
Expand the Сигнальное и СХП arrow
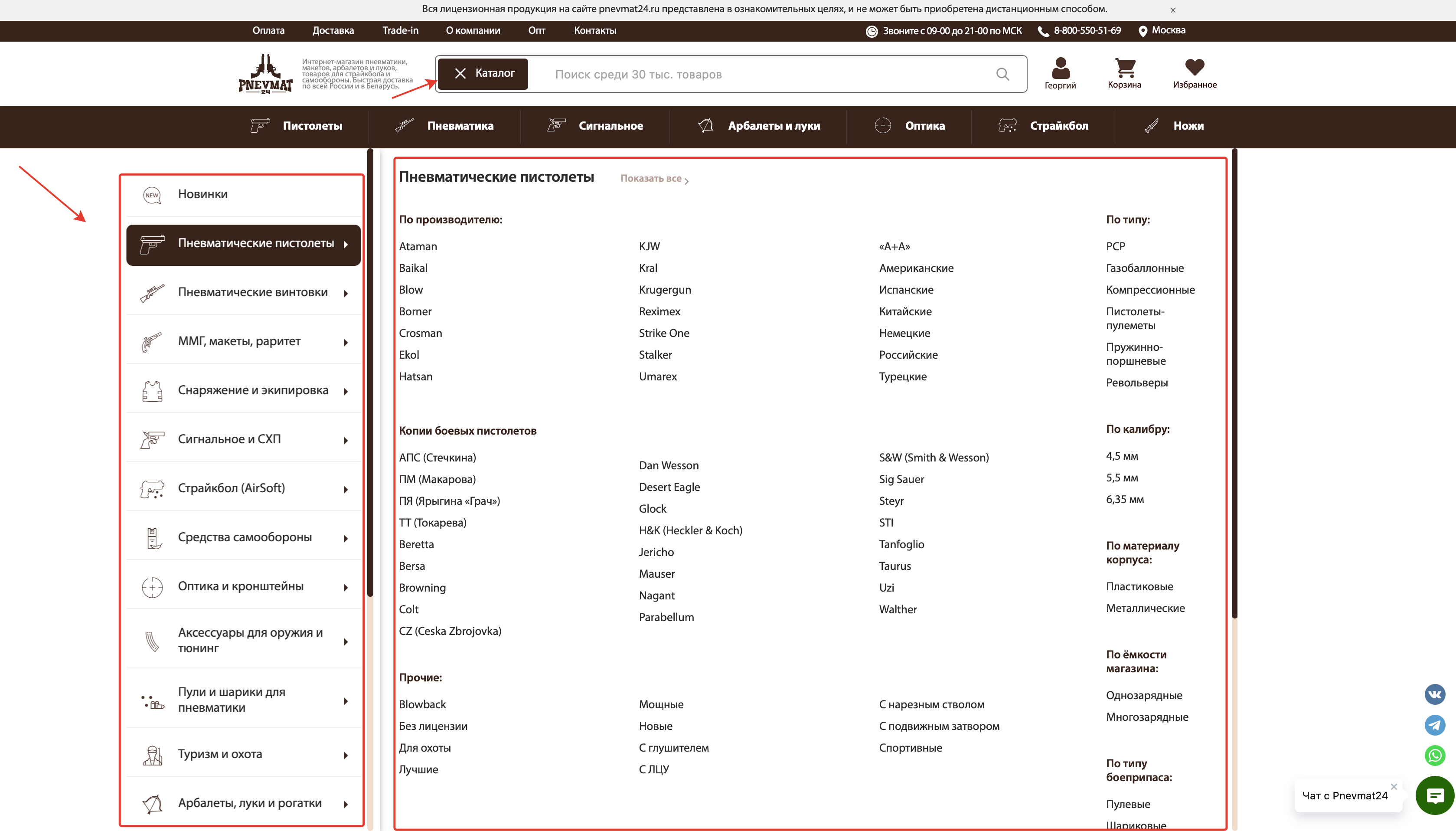click(x=346, y=440)
